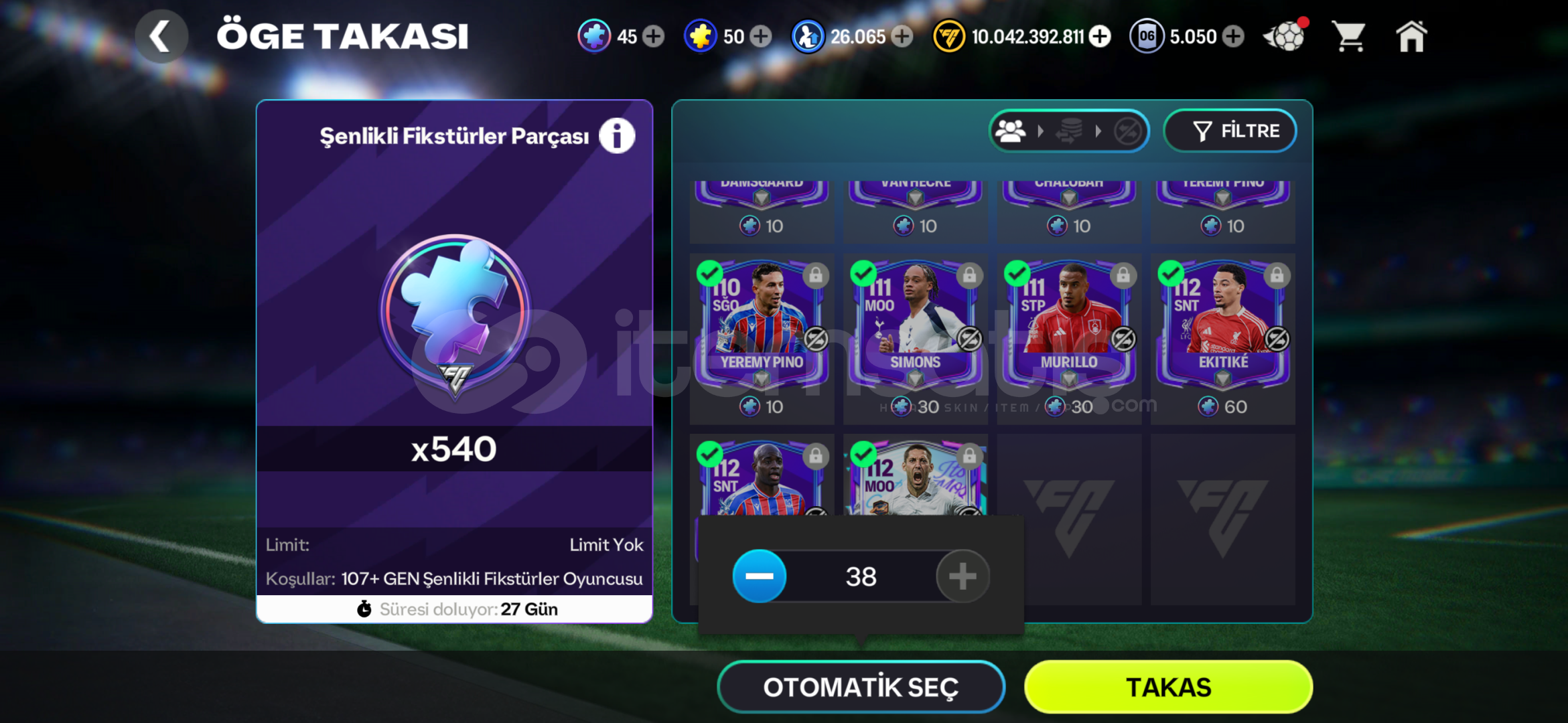Uncheck the Simons 111 player card

863,273
